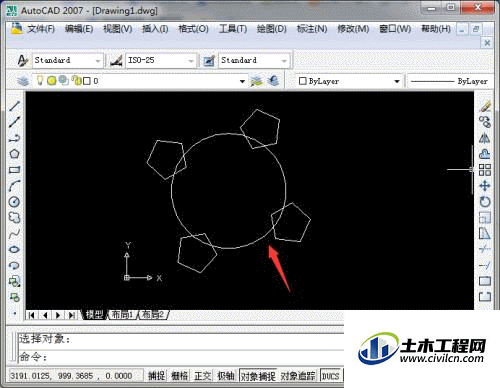Open the Text Style manager icon
The image size is (500, 388).
(x=23, y=60)
